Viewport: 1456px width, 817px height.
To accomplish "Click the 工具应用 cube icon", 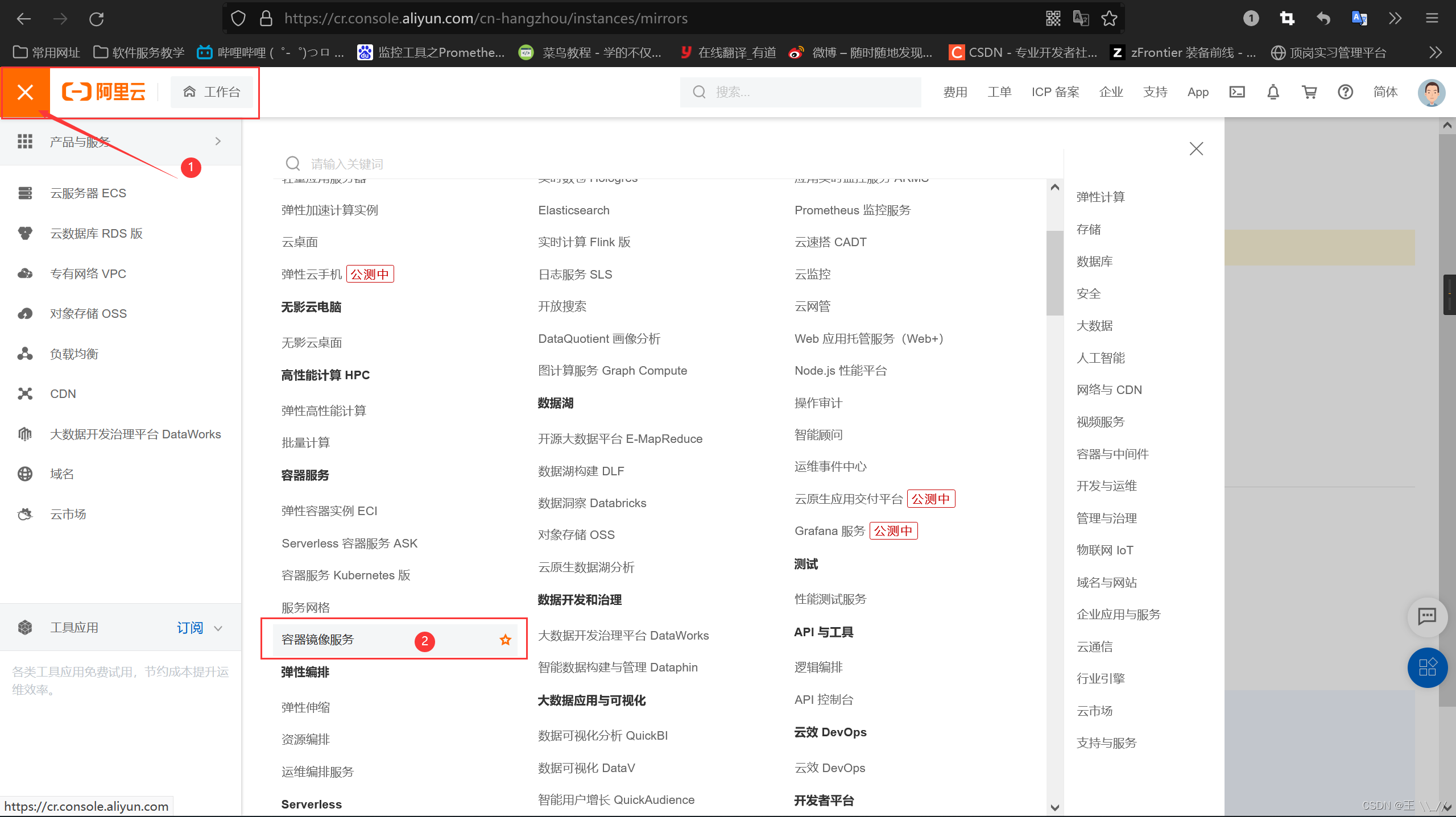I will click(25, 628).
